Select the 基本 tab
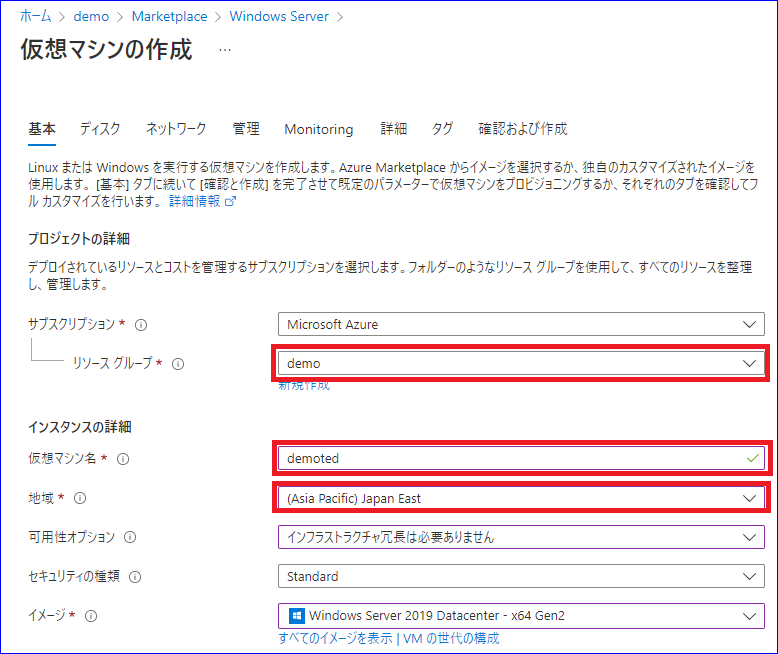The image size is (778, 654). pos(42,129)
